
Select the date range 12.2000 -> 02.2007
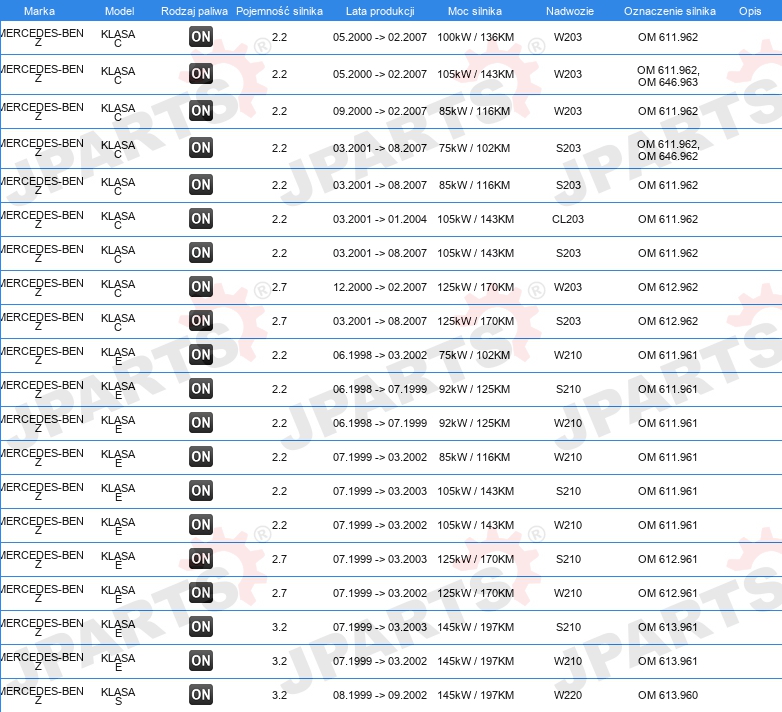click(x=380, y=287)
